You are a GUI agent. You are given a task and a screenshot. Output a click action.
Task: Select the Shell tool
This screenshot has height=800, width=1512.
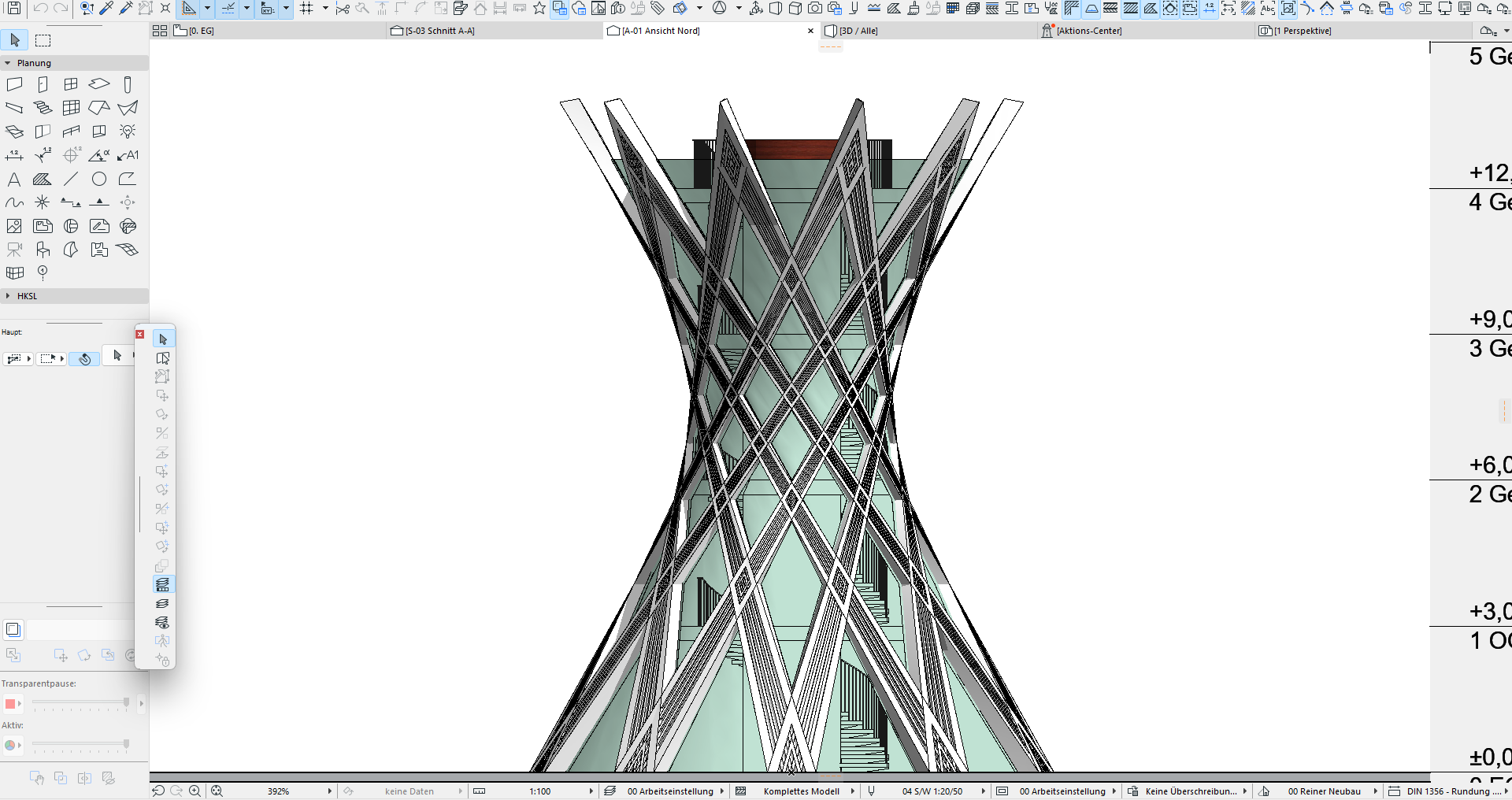coord(128,108)
